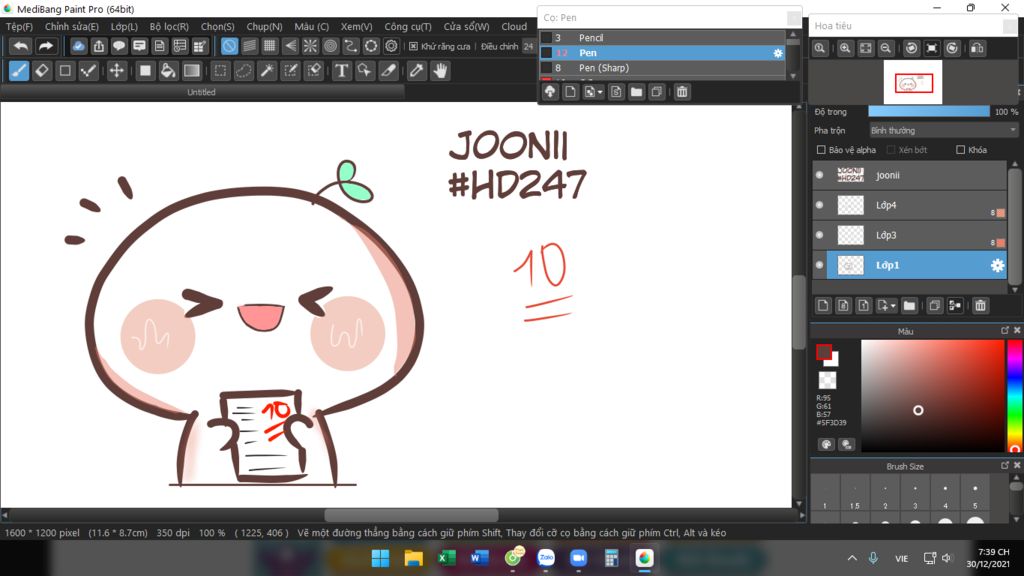Zoom out in the navigator panel
This screenshot has height=576, width=1024.
886,48
